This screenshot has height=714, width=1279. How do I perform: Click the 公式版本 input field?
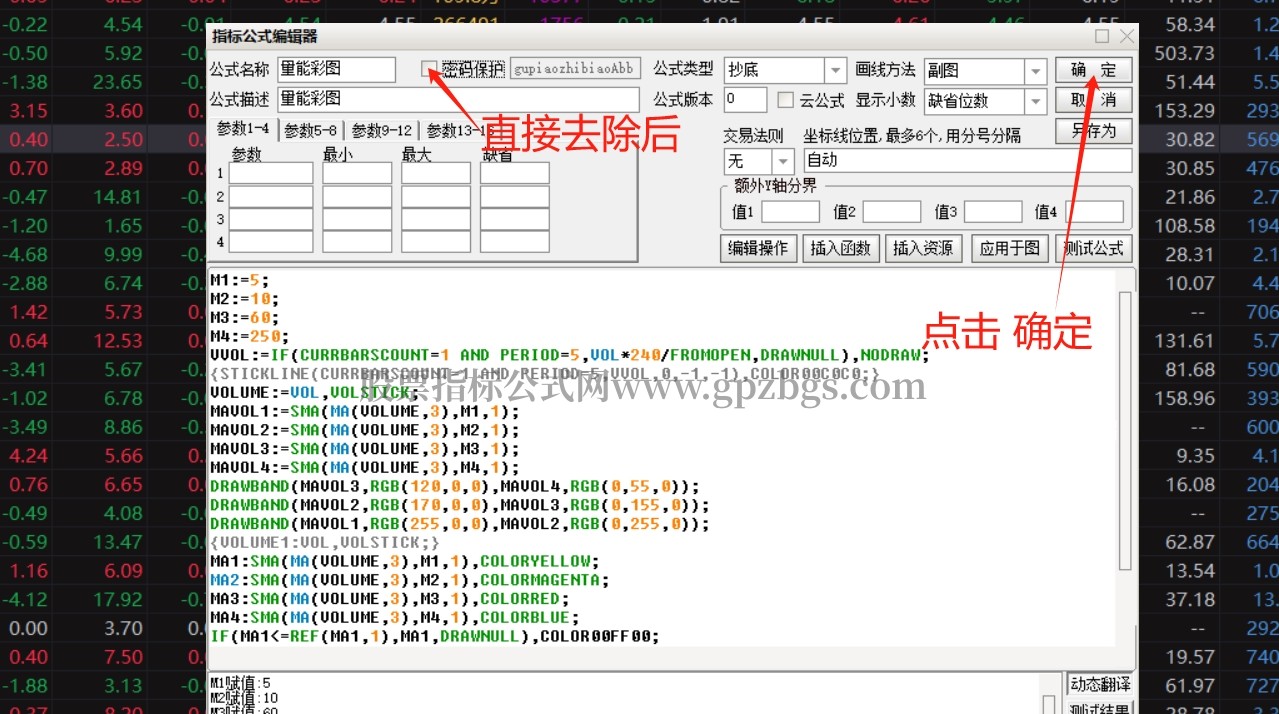(744, 100)
